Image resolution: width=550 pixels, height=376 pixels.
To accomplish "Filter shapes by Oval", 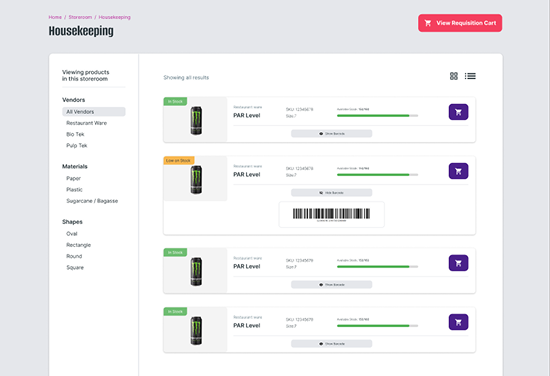I will [x=72, y=234].
